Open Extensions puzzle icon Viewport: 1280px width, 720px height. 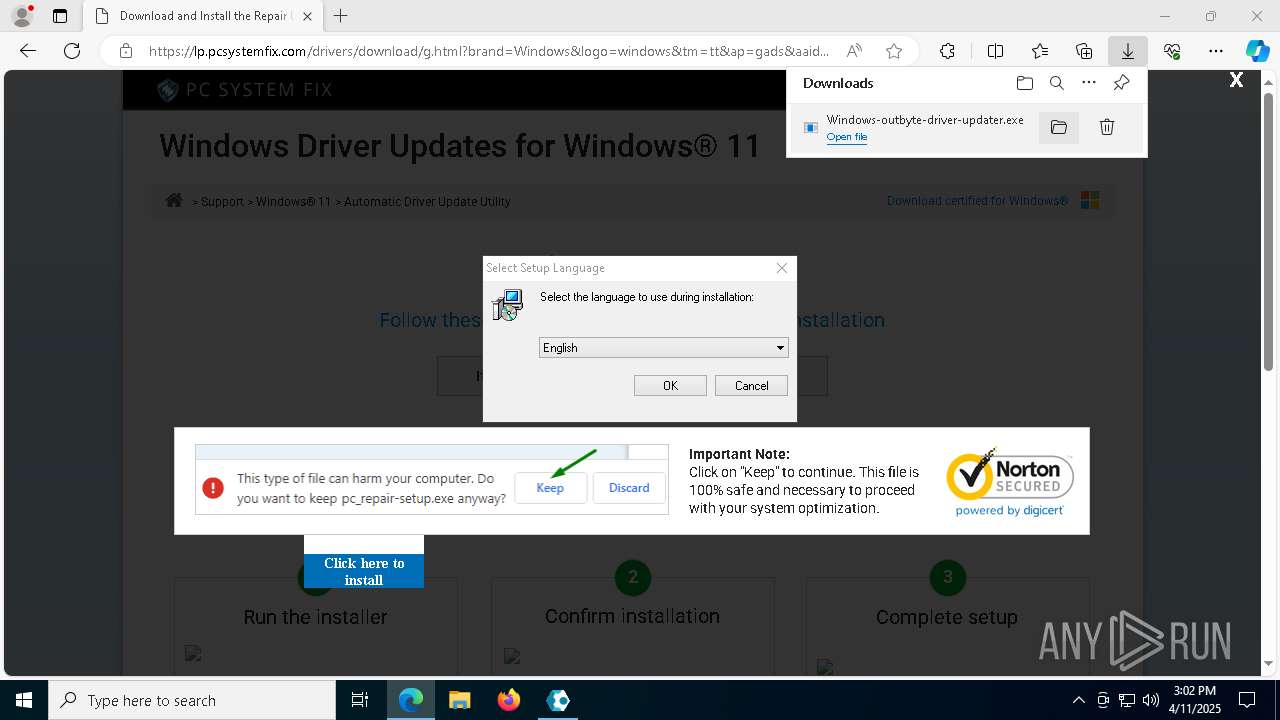point(947,51)
